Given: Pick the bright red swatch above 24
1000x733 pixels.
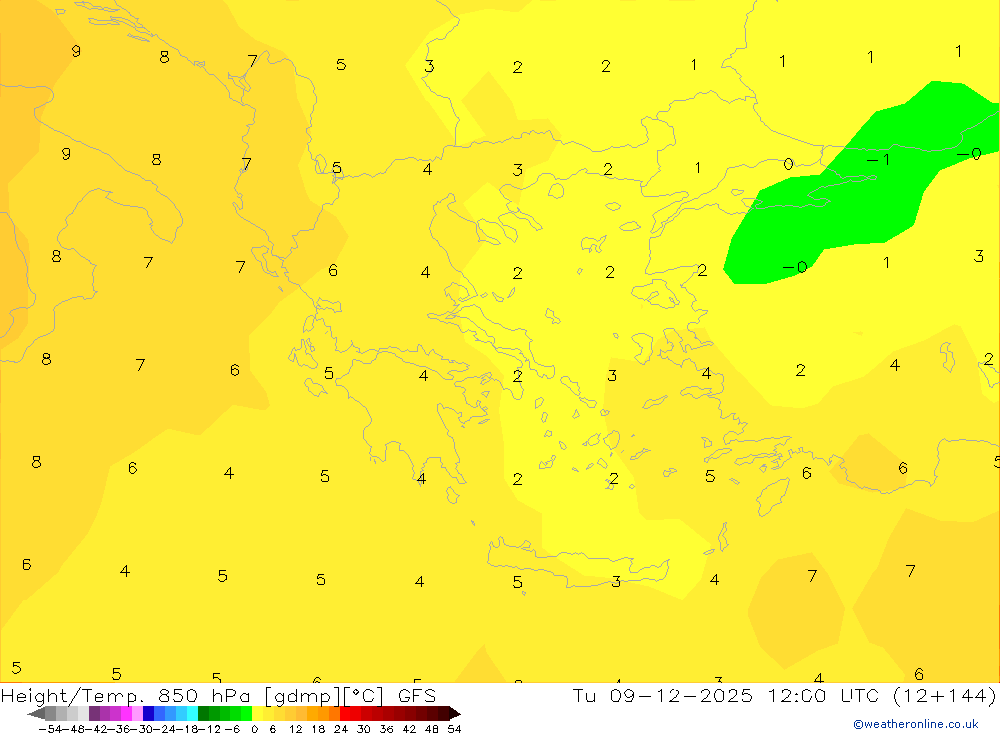Looking at the screenshot, I should coord(345,714).
